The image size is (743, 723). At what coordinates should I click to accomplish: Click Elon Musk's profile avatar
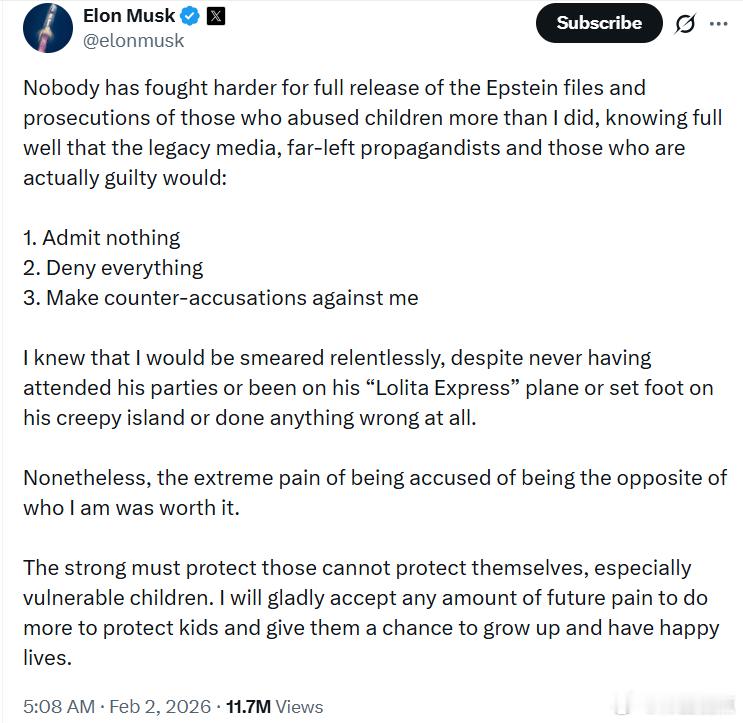pyautogui.click(x=47, y=27)
